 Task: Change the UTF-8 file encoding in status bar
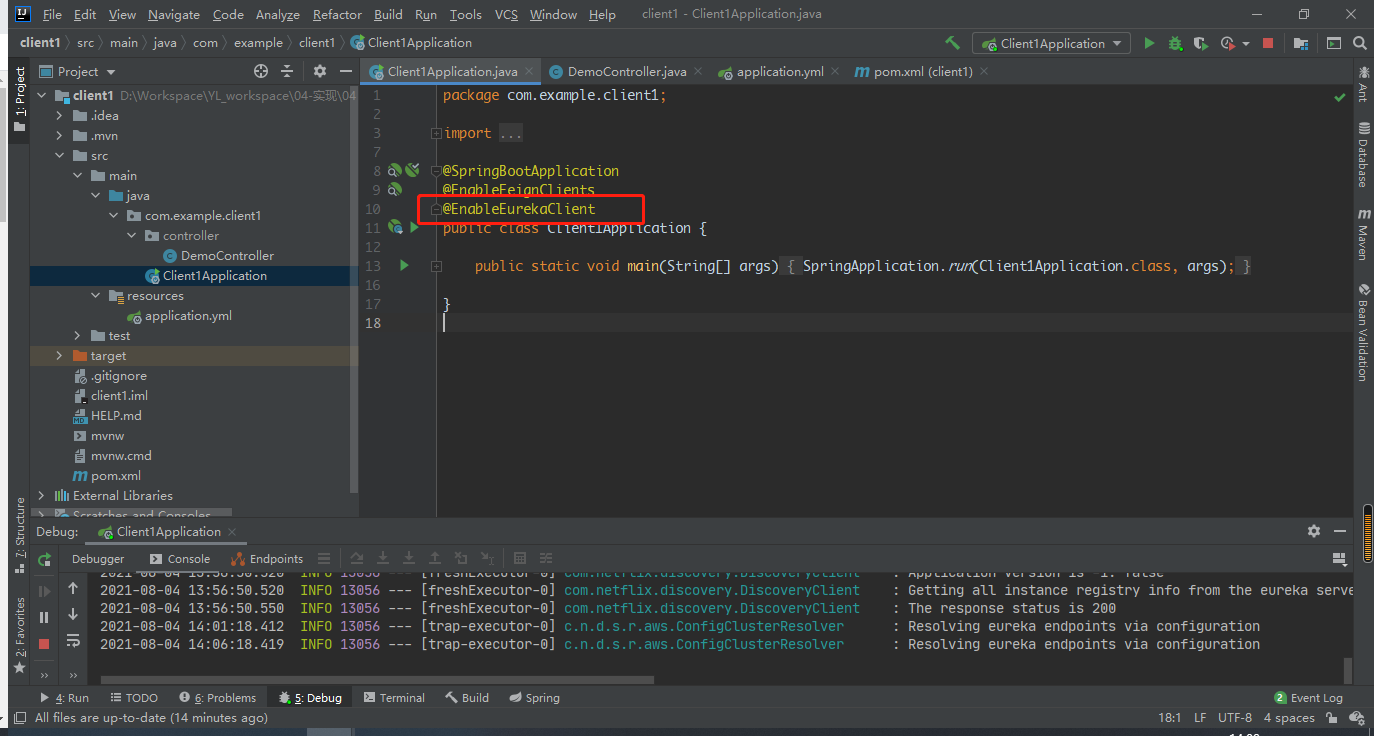click(x=1235, y=718)
